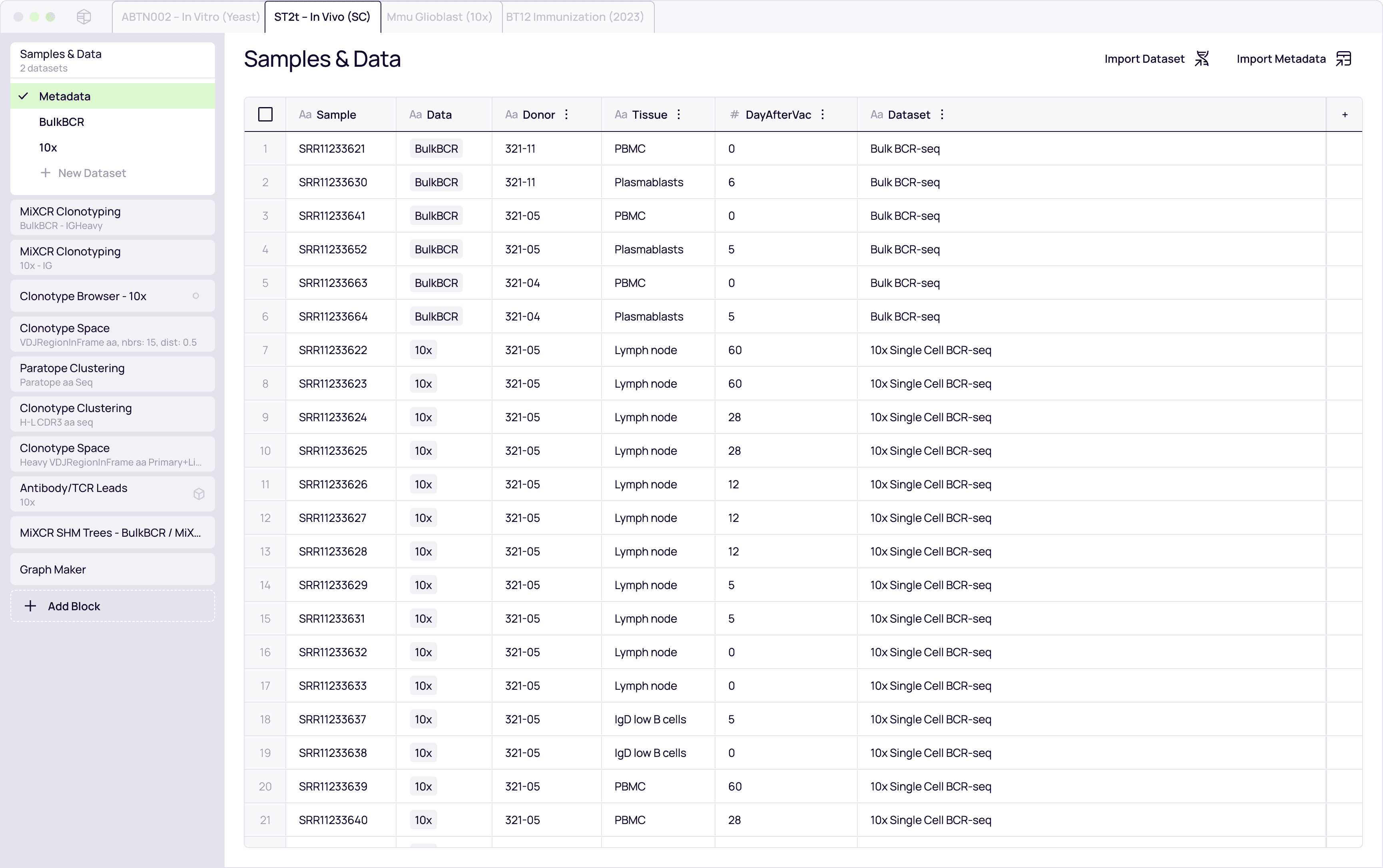The height and width of the screenshot is (868, 1383).
Task: Toggle the select-all checkbox in table header
Action: click(x=265, y=115)
